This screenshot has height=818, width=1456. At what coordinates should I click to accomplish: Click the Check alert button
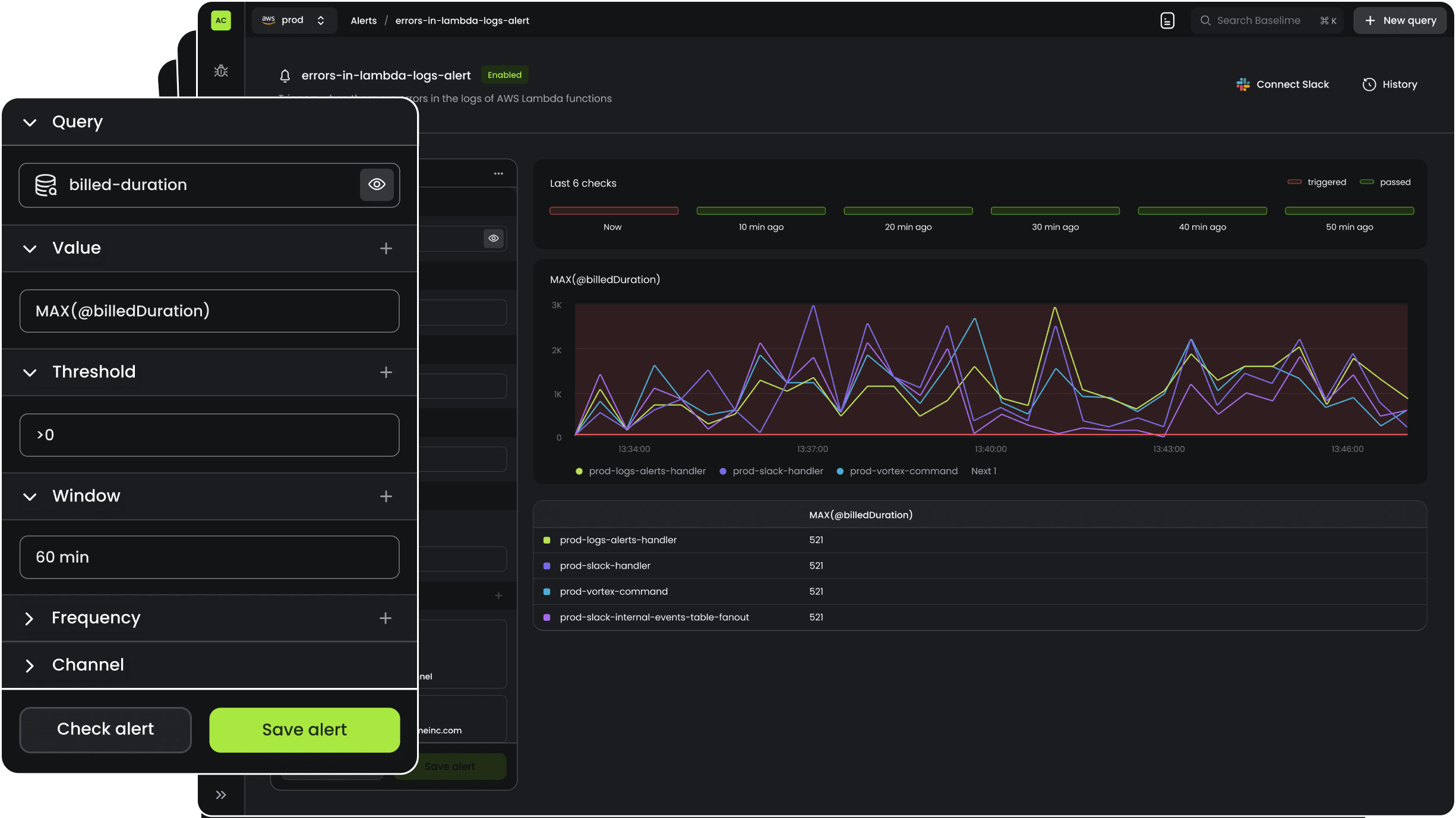105,729
